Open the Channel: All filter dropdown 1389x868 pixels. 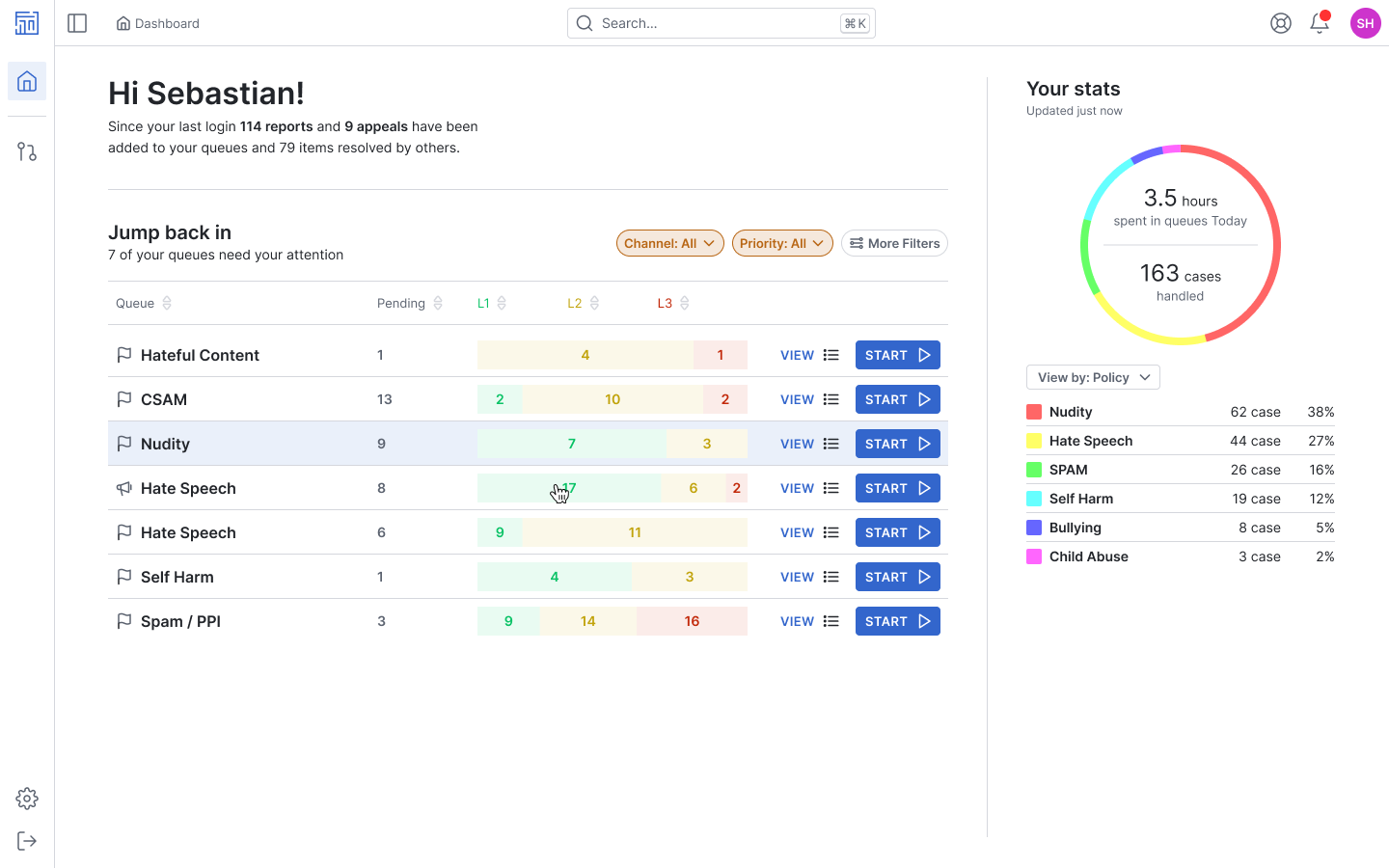pyautogui.click(x=669, y=242)
